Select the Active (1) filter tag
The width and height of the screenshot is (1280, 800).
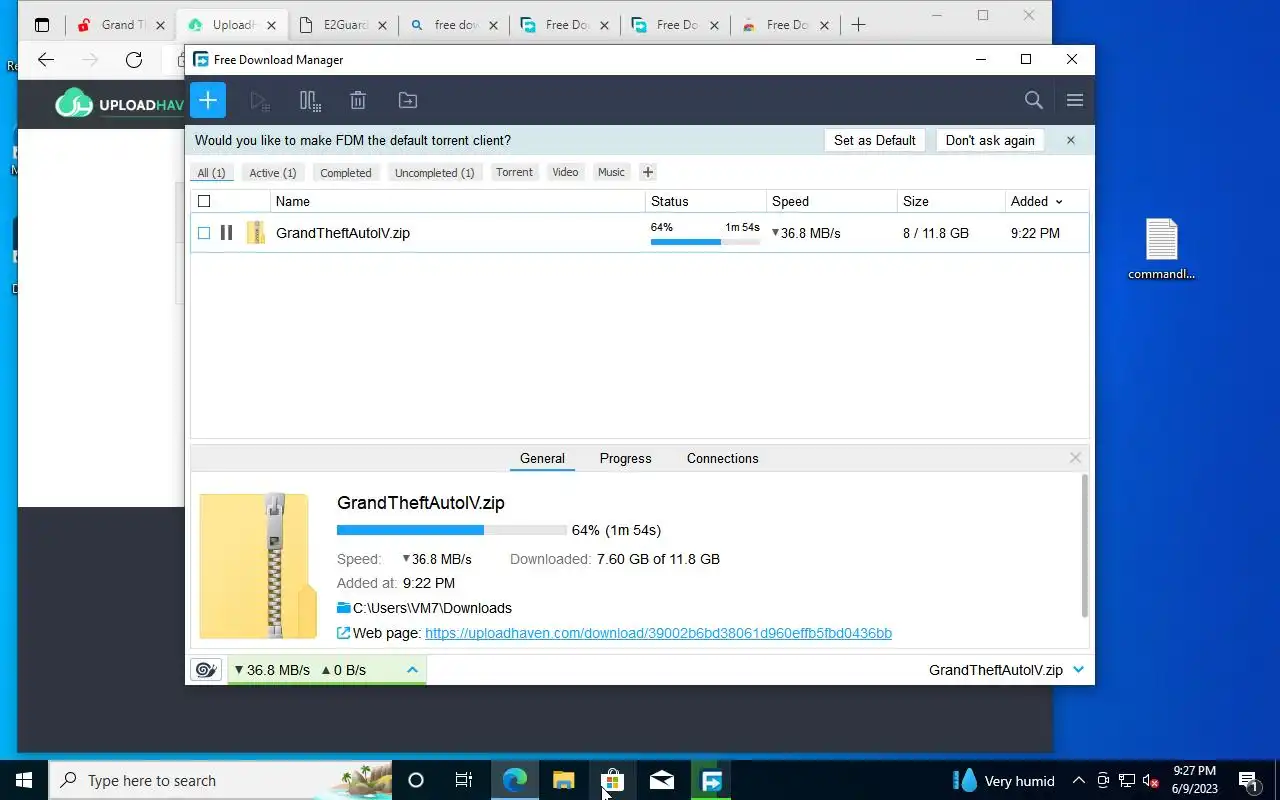click(x=273, y=173)
